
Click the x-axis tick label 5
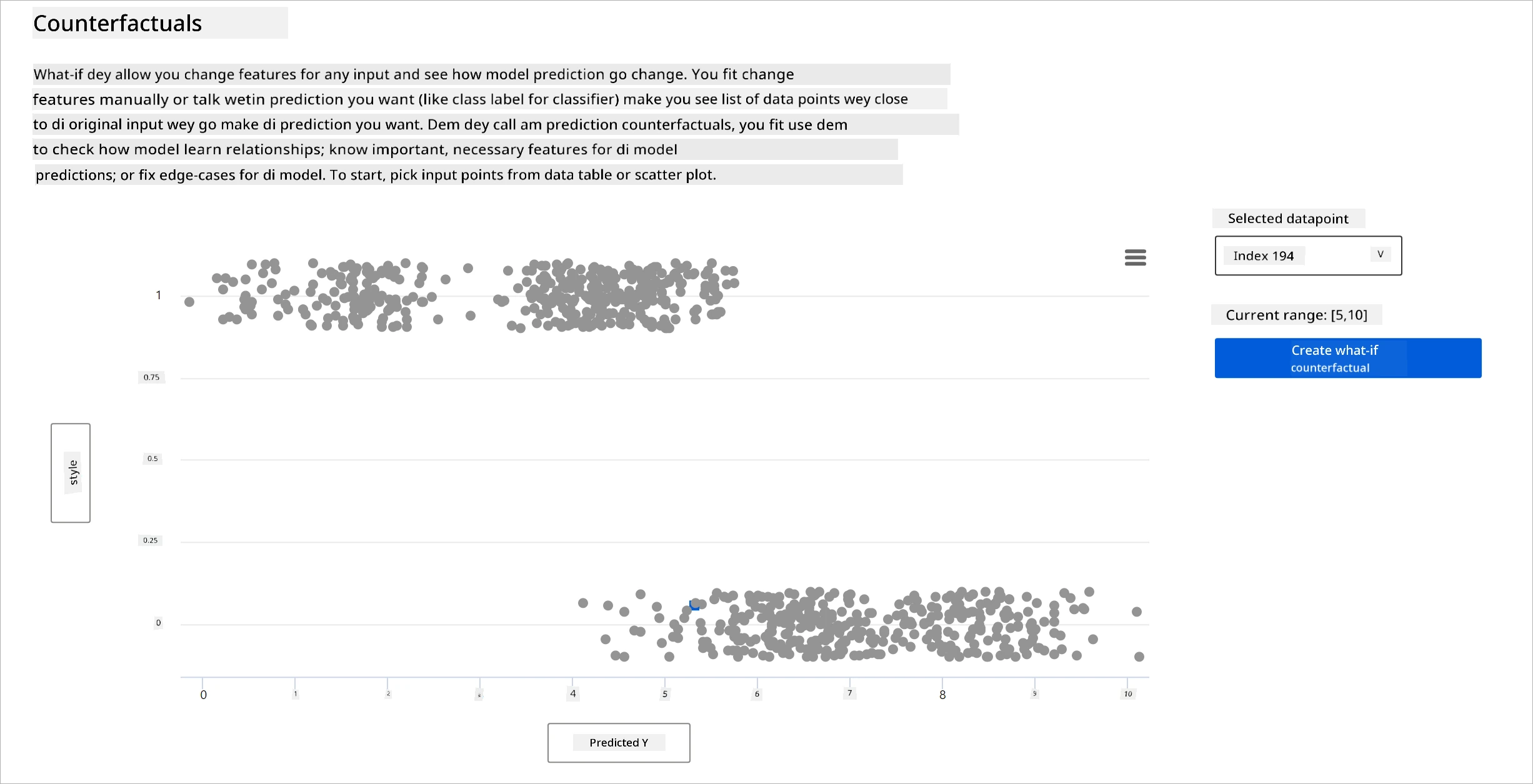[665, 694]
